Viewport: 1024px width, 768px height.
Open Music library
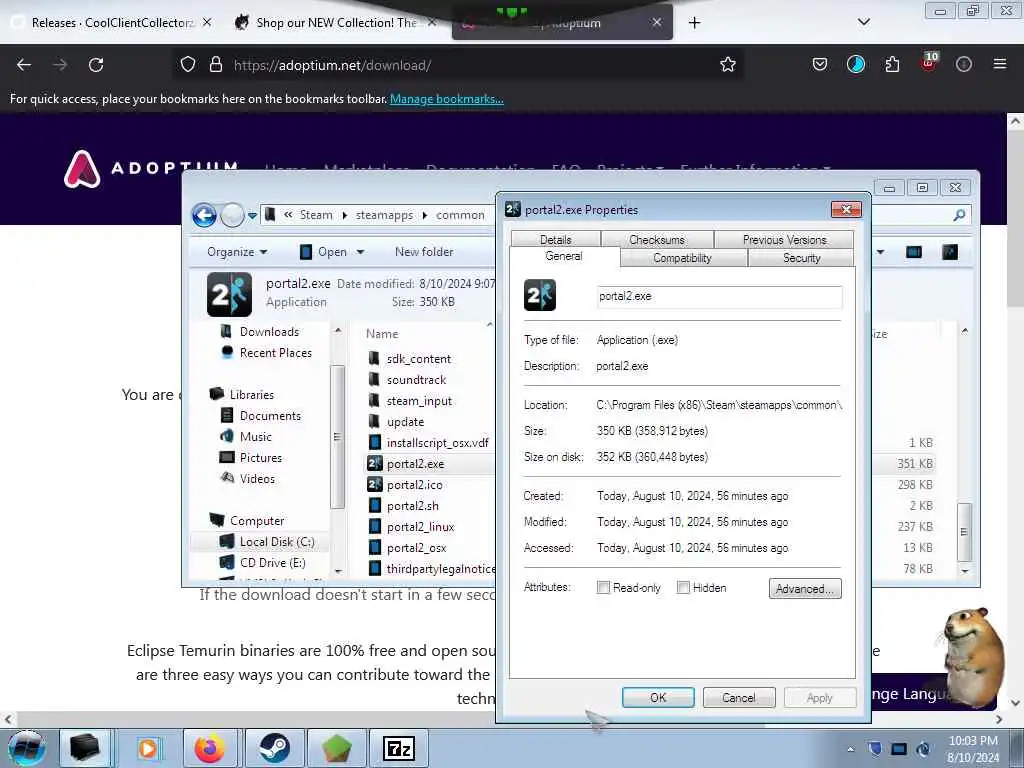255,437
